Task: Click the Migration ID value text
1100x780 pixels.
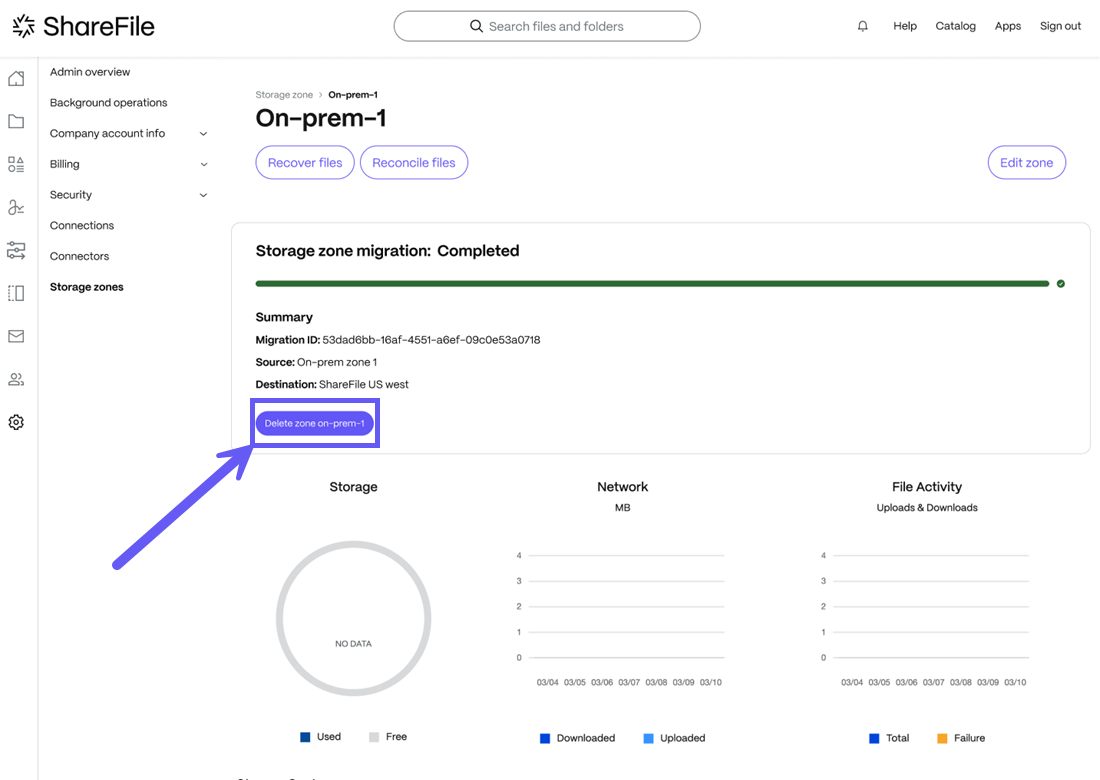Action: pos(431,339)
